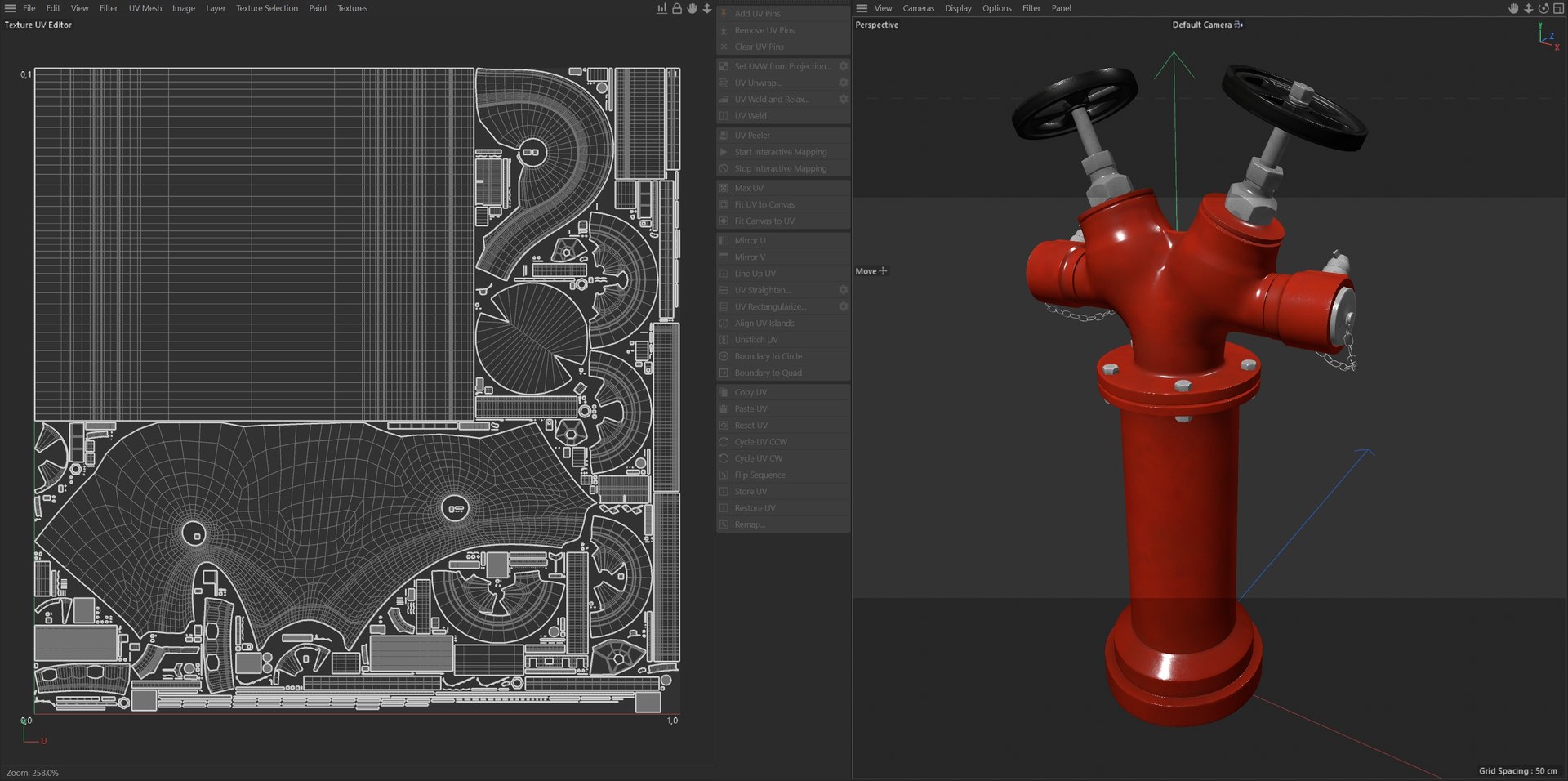Click the Flip Sequence icon
The image size is (1568, 781).
724,475
